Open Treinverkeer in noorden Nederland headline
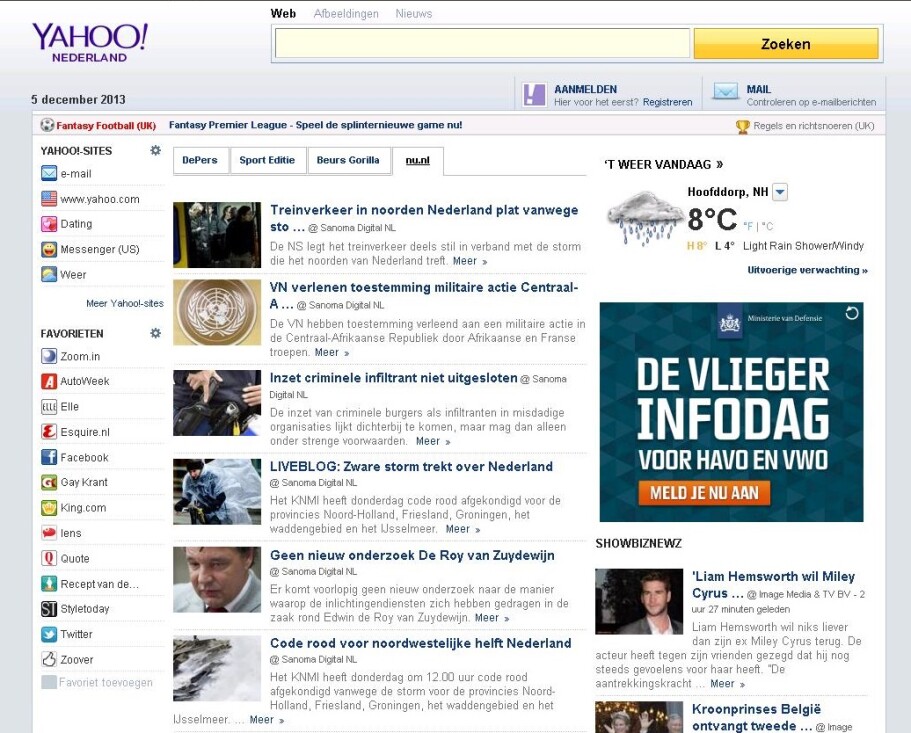Image resolution: width=911 pixels, height=733 pixels. coord(424,218)
